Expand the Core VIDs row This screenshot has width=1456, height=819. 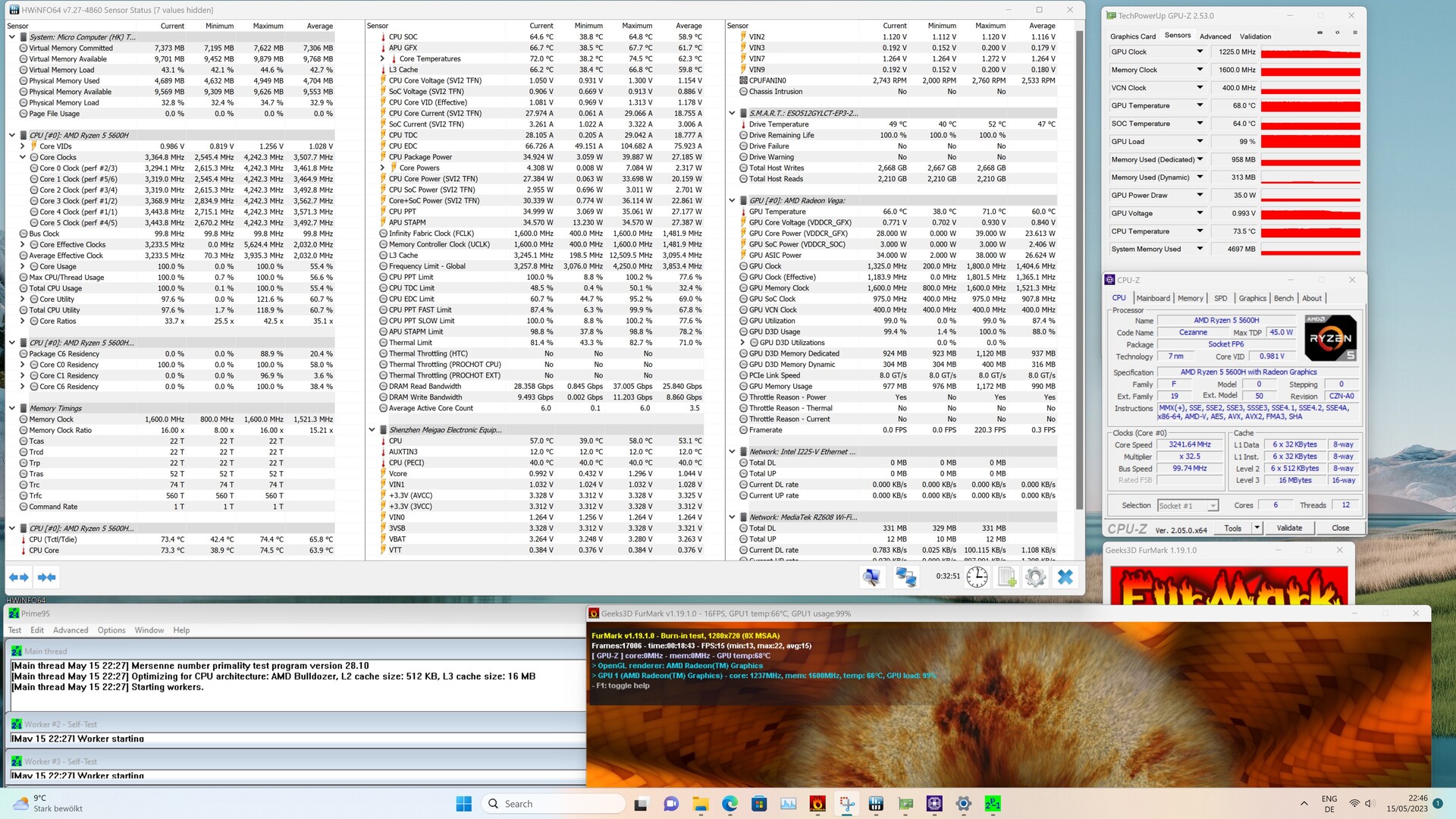[23, 146]
